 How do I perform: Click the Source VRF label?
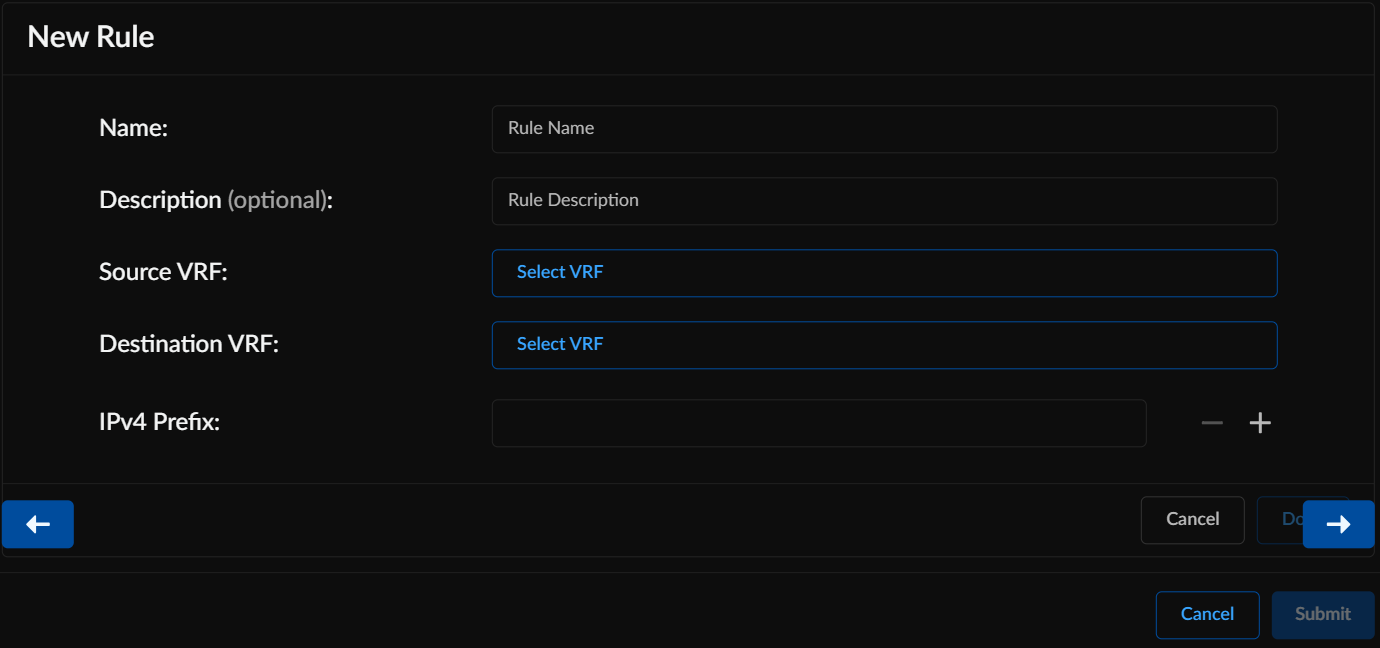(162, 271)
